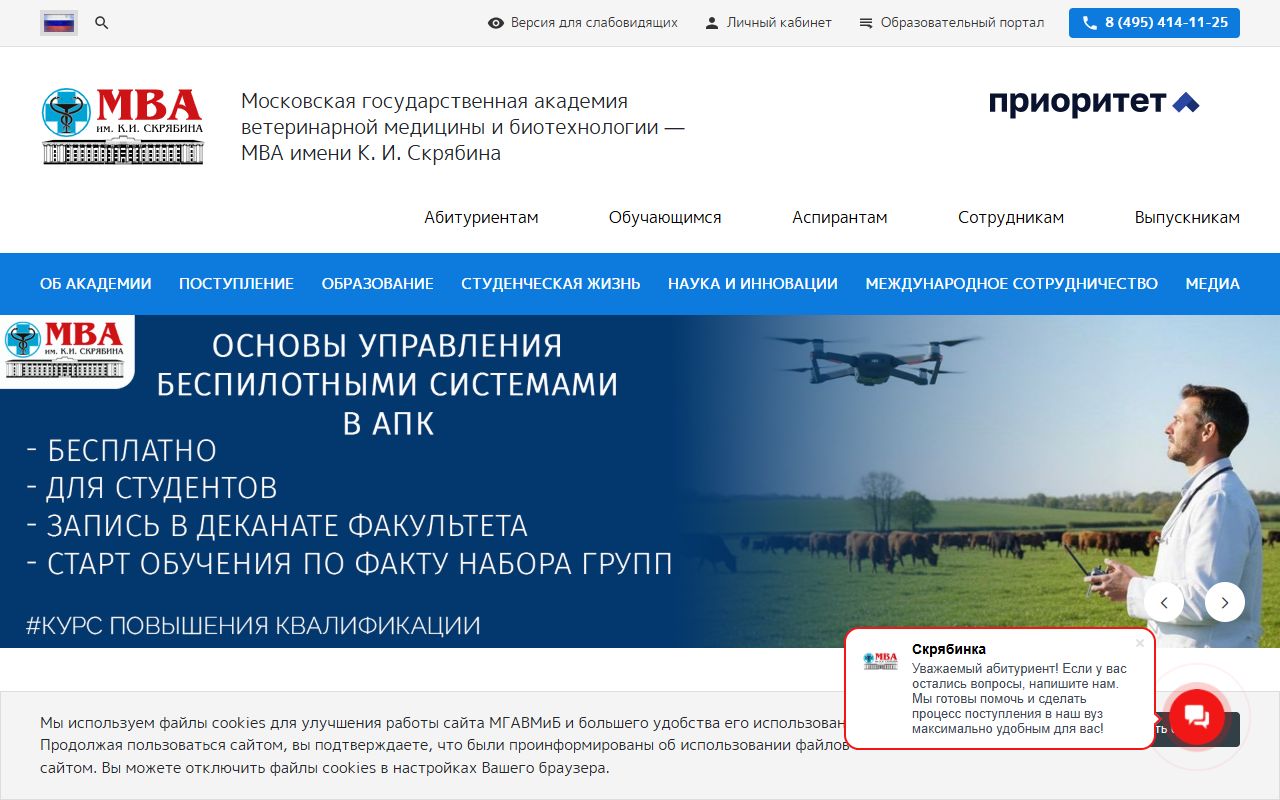Open the СТУДЕНЧЕСКАЯ ЖИЗНЬ menu

point(551,284)
